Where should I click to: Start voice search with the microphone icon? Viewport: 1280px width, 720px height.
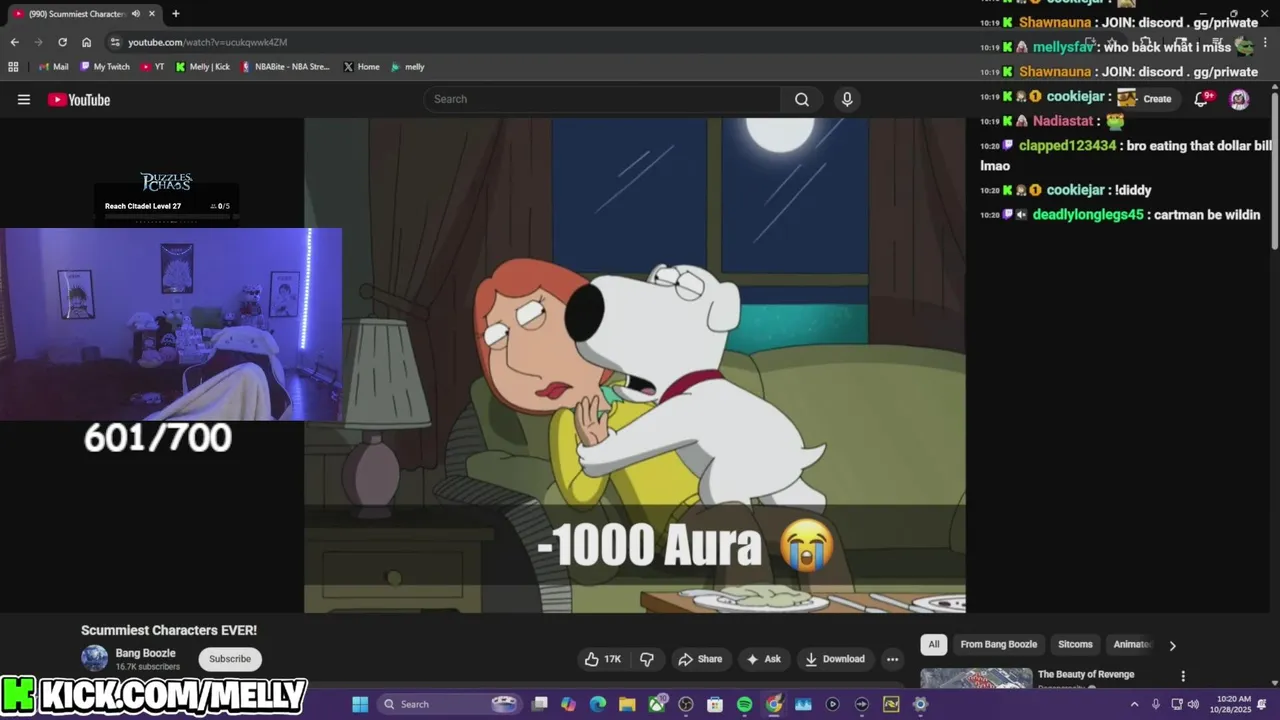(847, 99)
